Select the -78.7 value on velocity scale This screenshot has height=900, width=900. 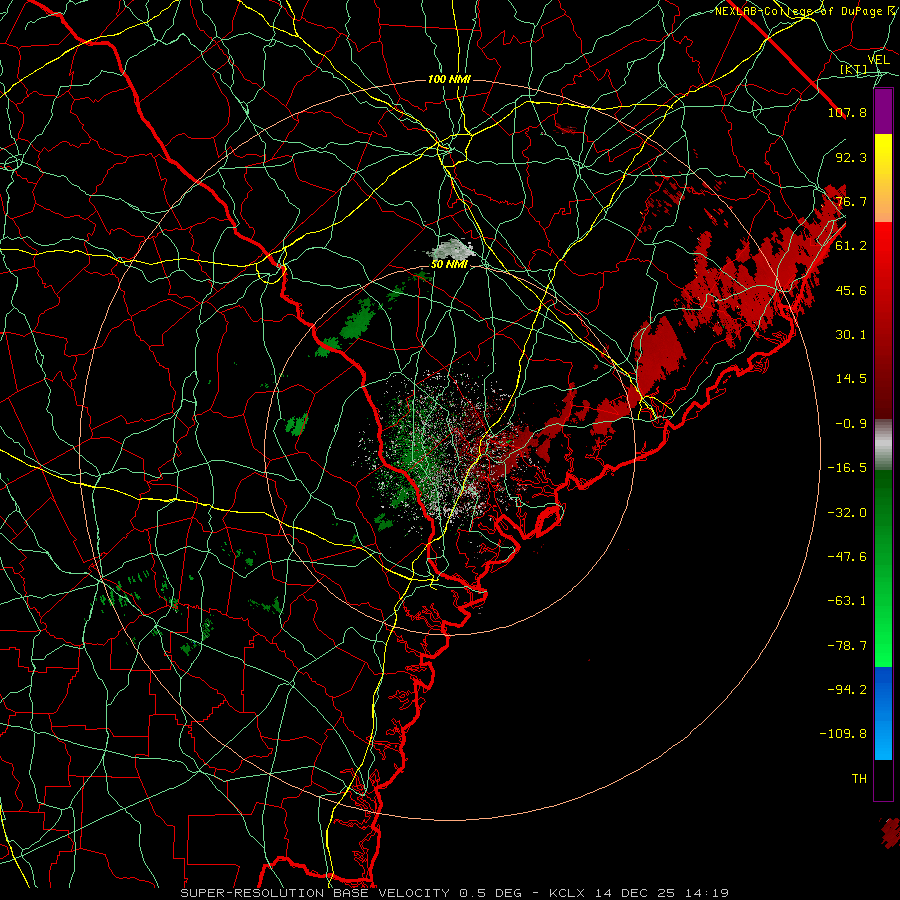coord(847,646)
